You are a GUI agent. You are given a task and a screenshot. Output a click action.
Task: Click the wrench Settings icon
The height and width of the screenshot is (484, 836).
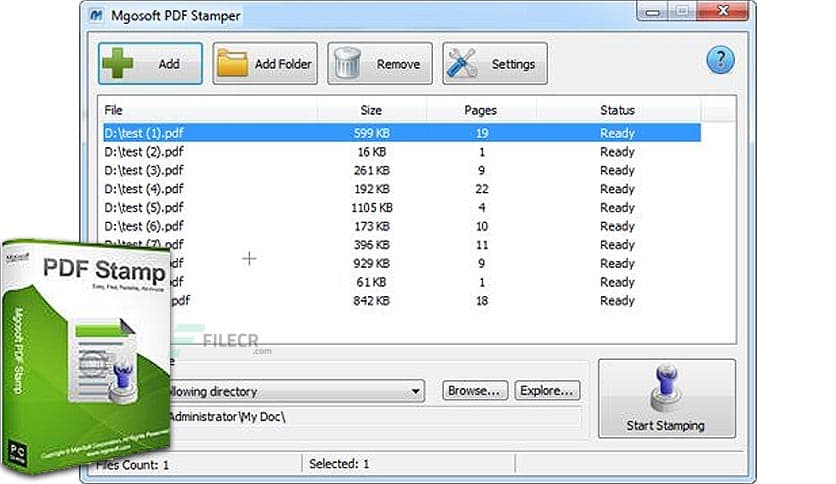click(x=462, y=63)
